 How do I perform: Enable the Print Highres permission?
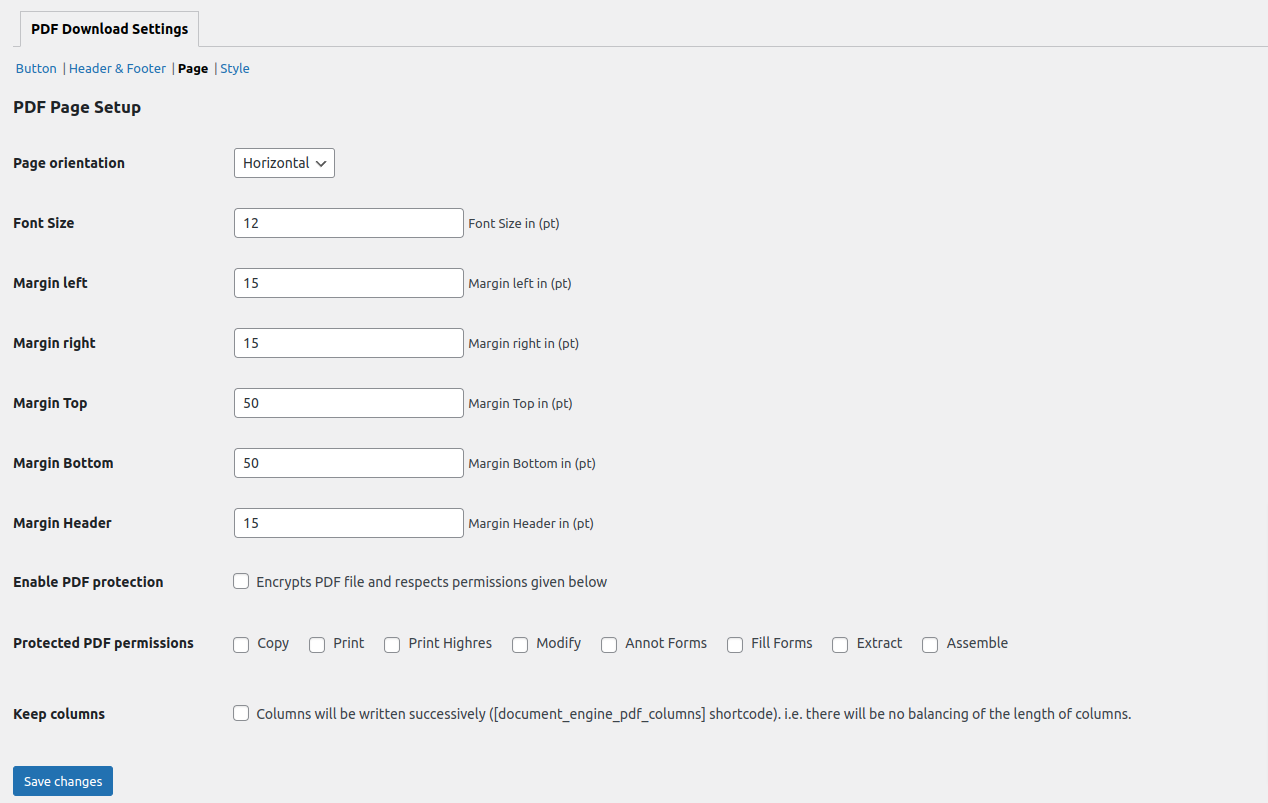point(391,644)
